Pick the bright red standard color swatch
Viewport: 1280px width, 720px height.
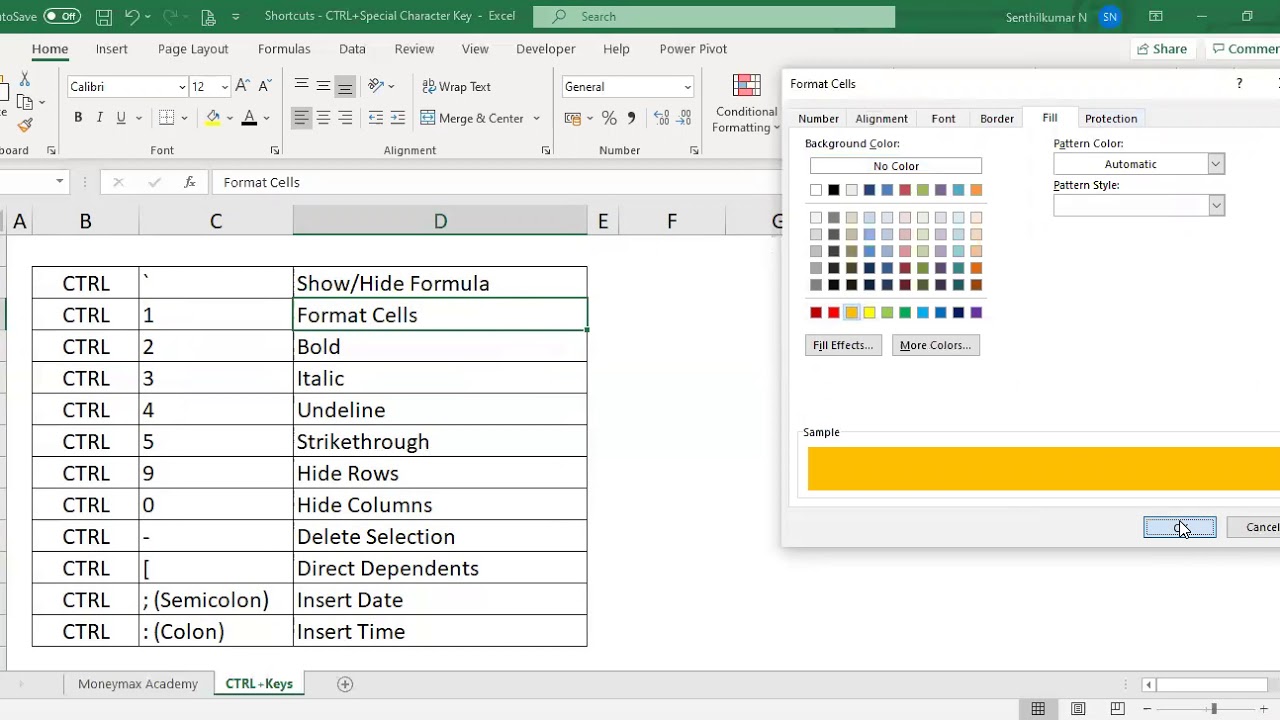pyautogui.click(x=834, y=313)
